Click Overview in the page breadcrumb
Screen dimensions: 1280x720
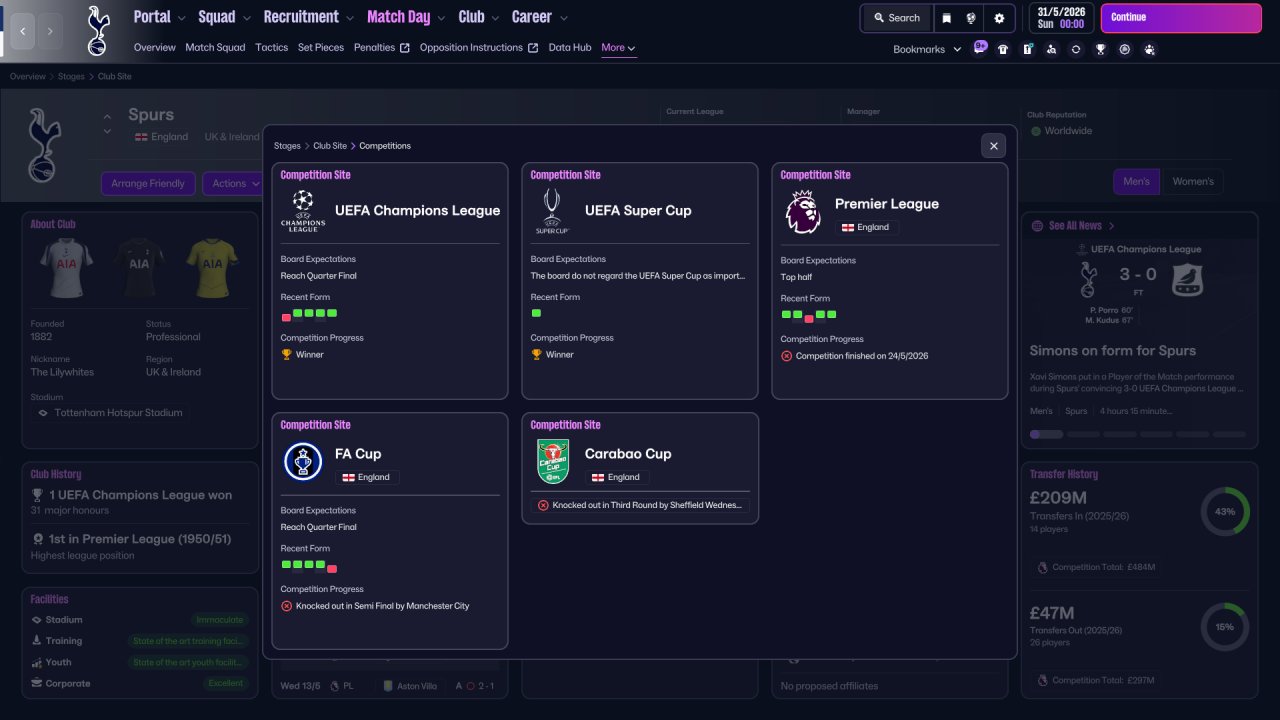click(x=28, y=77)
